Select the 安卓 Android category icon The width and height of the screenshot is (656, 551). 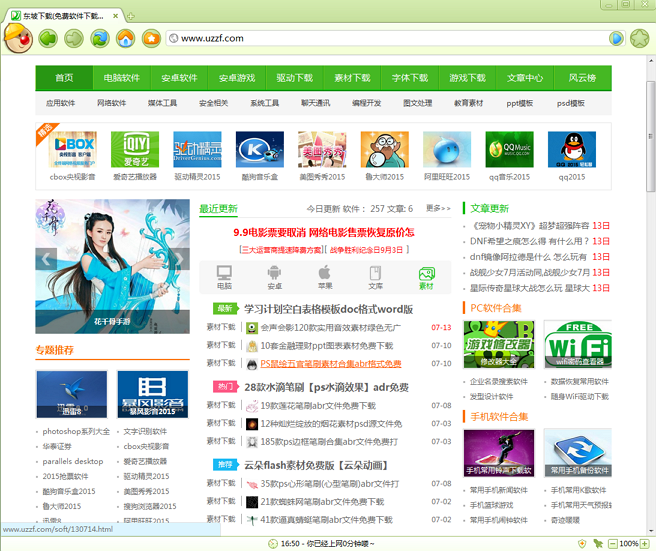pyautogui.click(x=274, y=277)
